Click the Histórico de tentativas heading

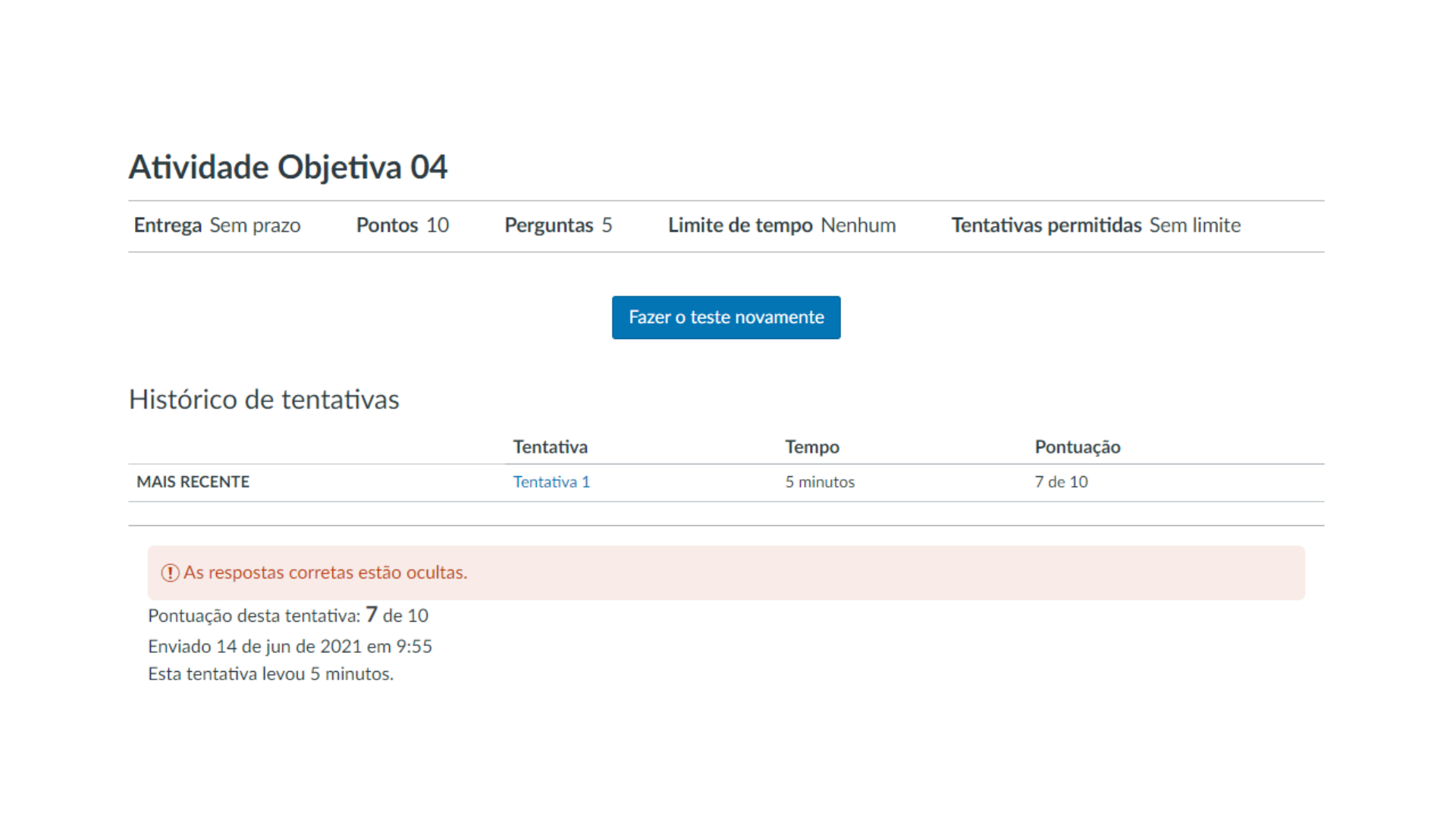click(264, 400)
